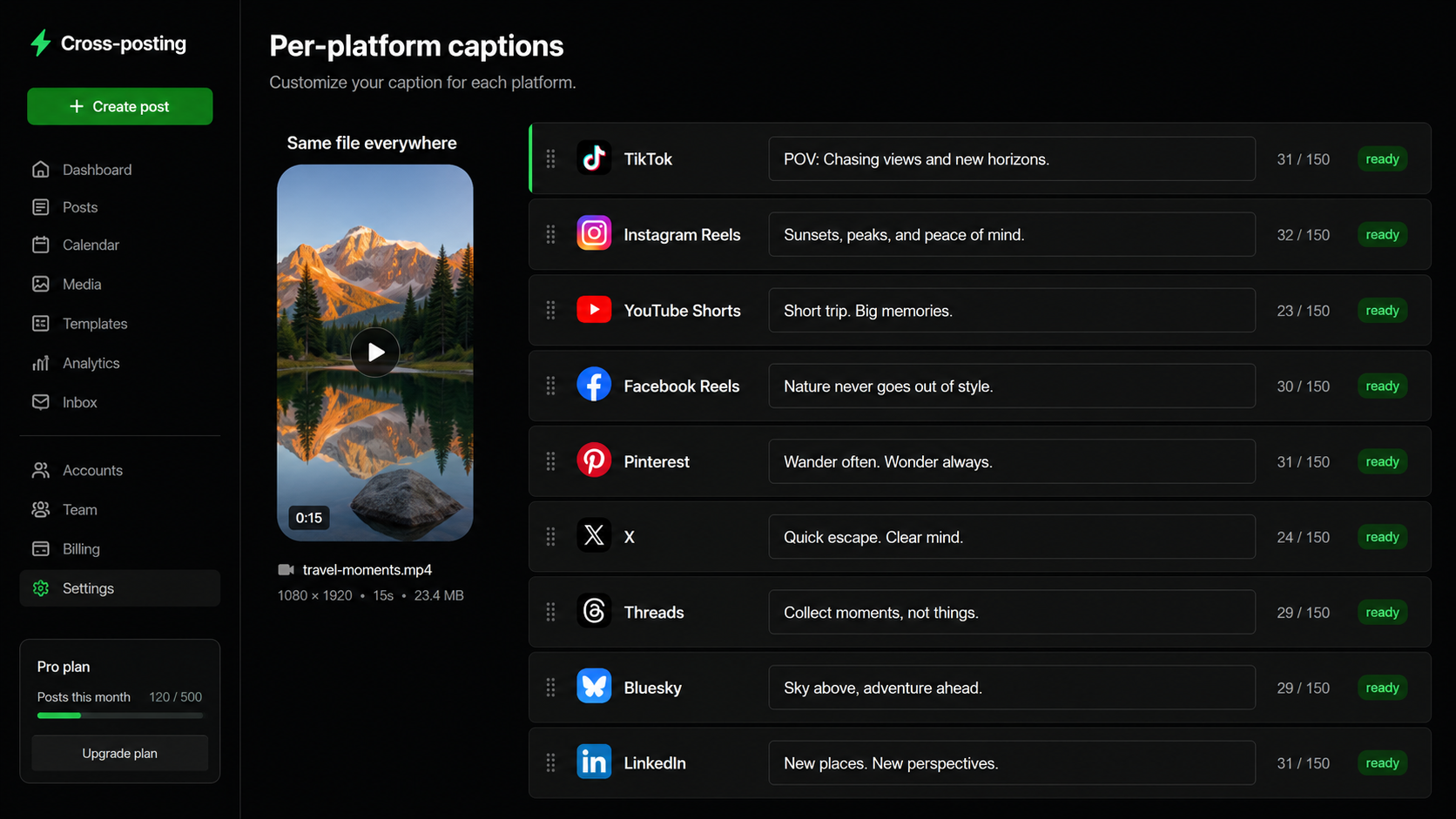
Task: Edit the LinkedIn caption field
Action: pos(1012,763)
